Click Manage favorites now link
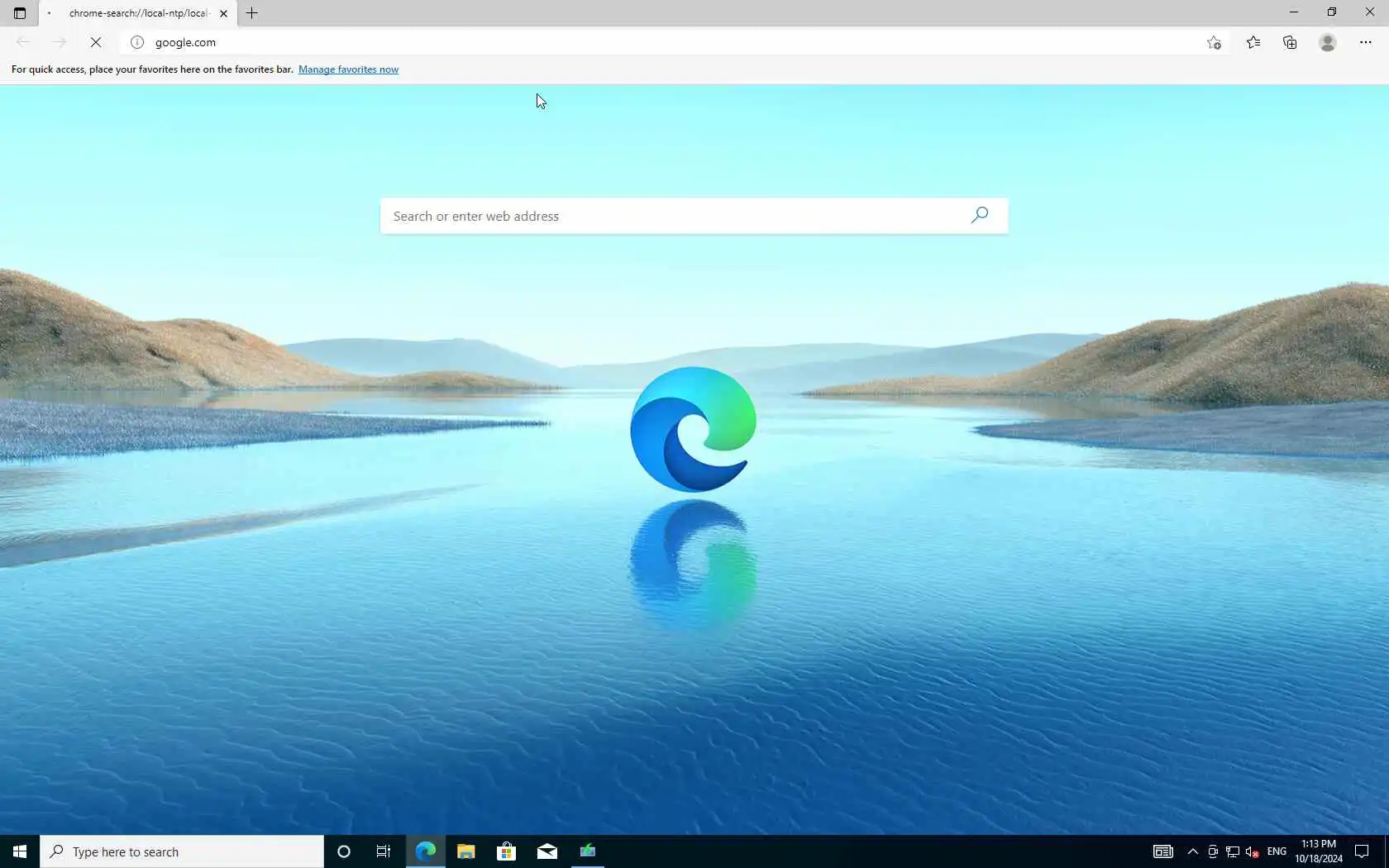The image size is (1389, 868). tap(348, 69)
